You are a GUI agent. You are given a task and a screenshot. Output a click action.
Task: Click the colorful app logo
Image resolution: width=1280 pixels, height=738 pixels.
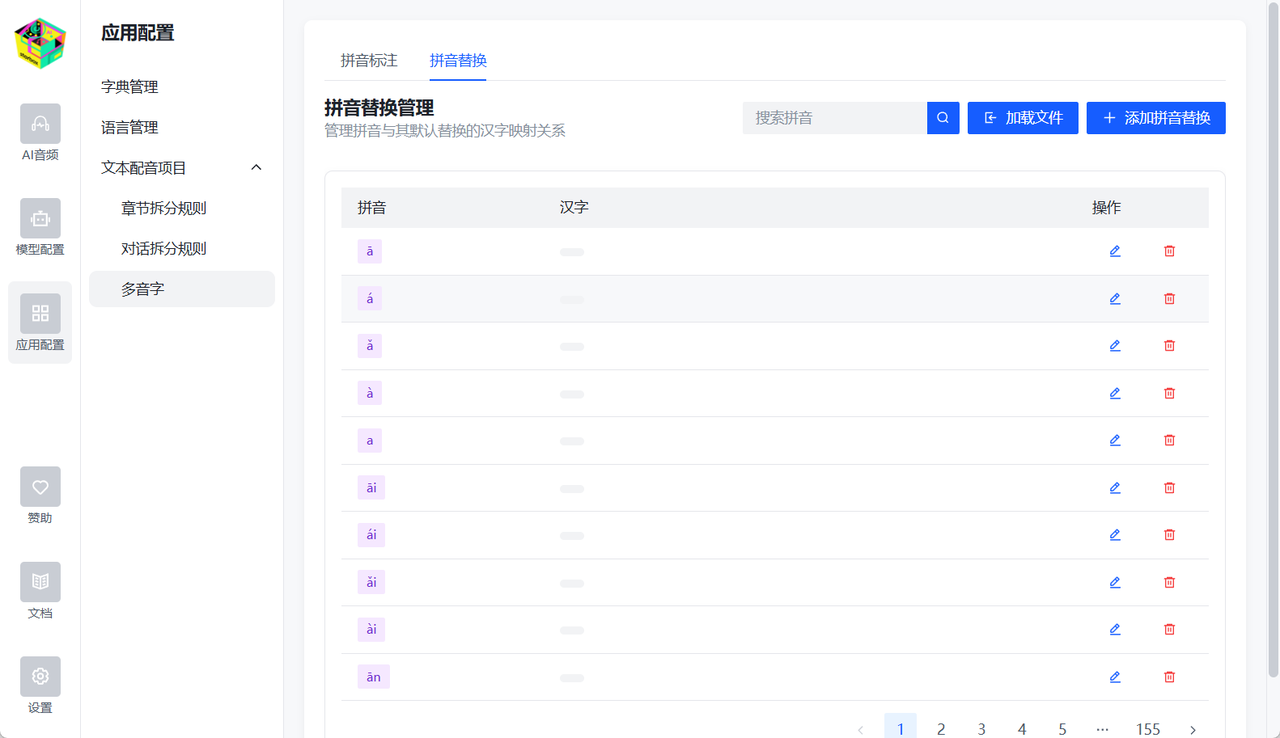tap(40, 42)
